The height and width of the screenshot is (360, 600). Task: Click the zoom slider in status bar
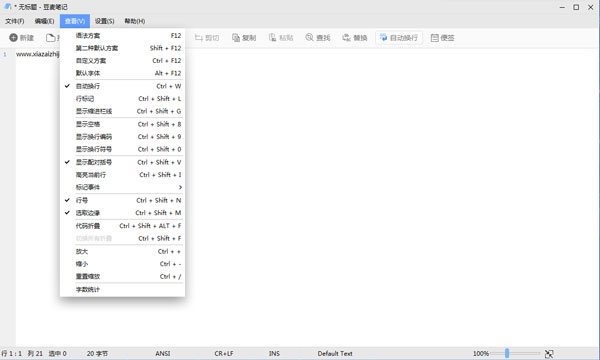pos(515,353)
